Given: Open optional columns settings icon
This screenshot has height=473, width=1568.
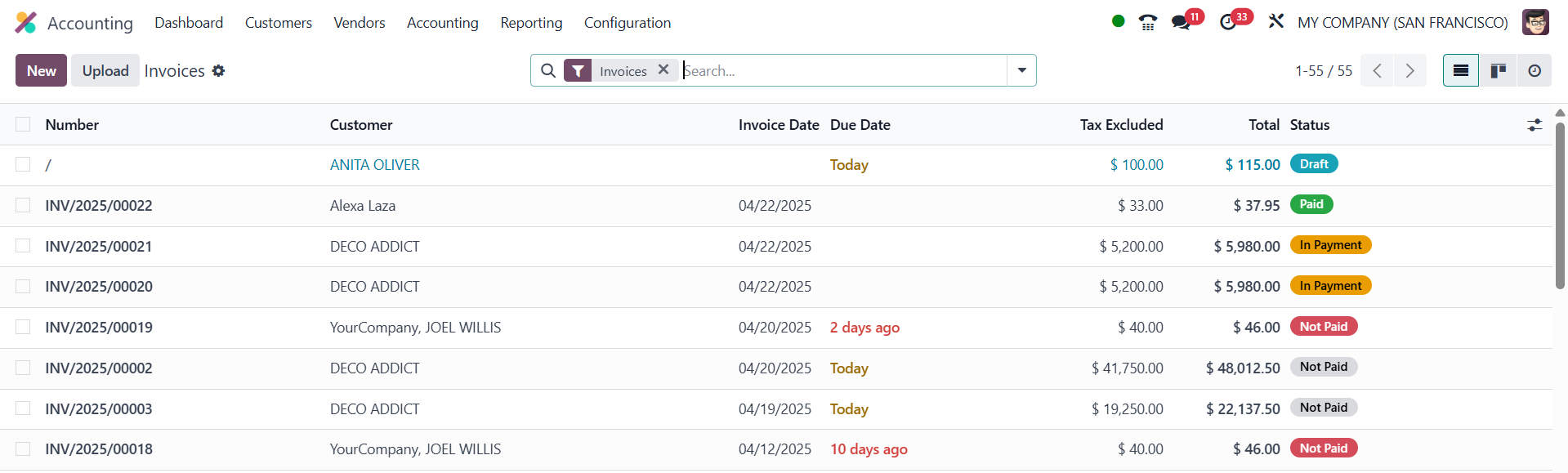Looking at the screenshot, I should 1534,125.
